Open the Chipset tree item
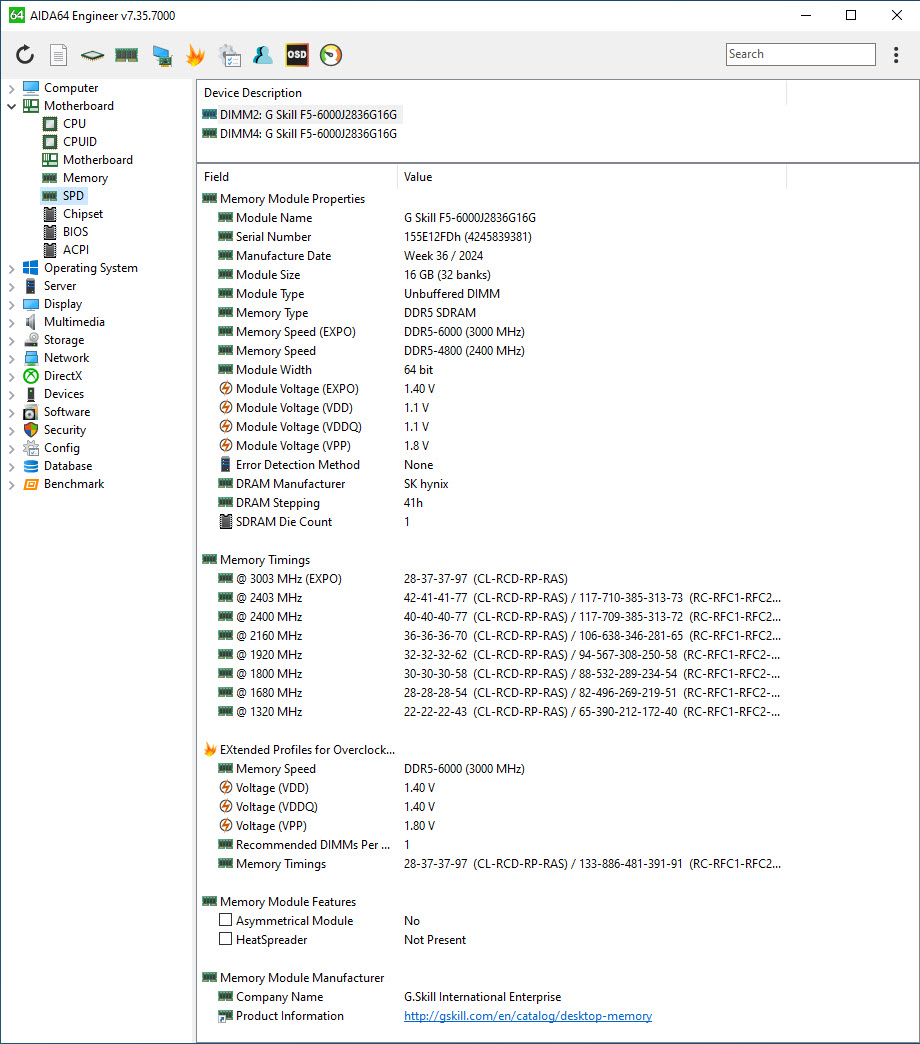920x1044 pixels. click(83, 214)
